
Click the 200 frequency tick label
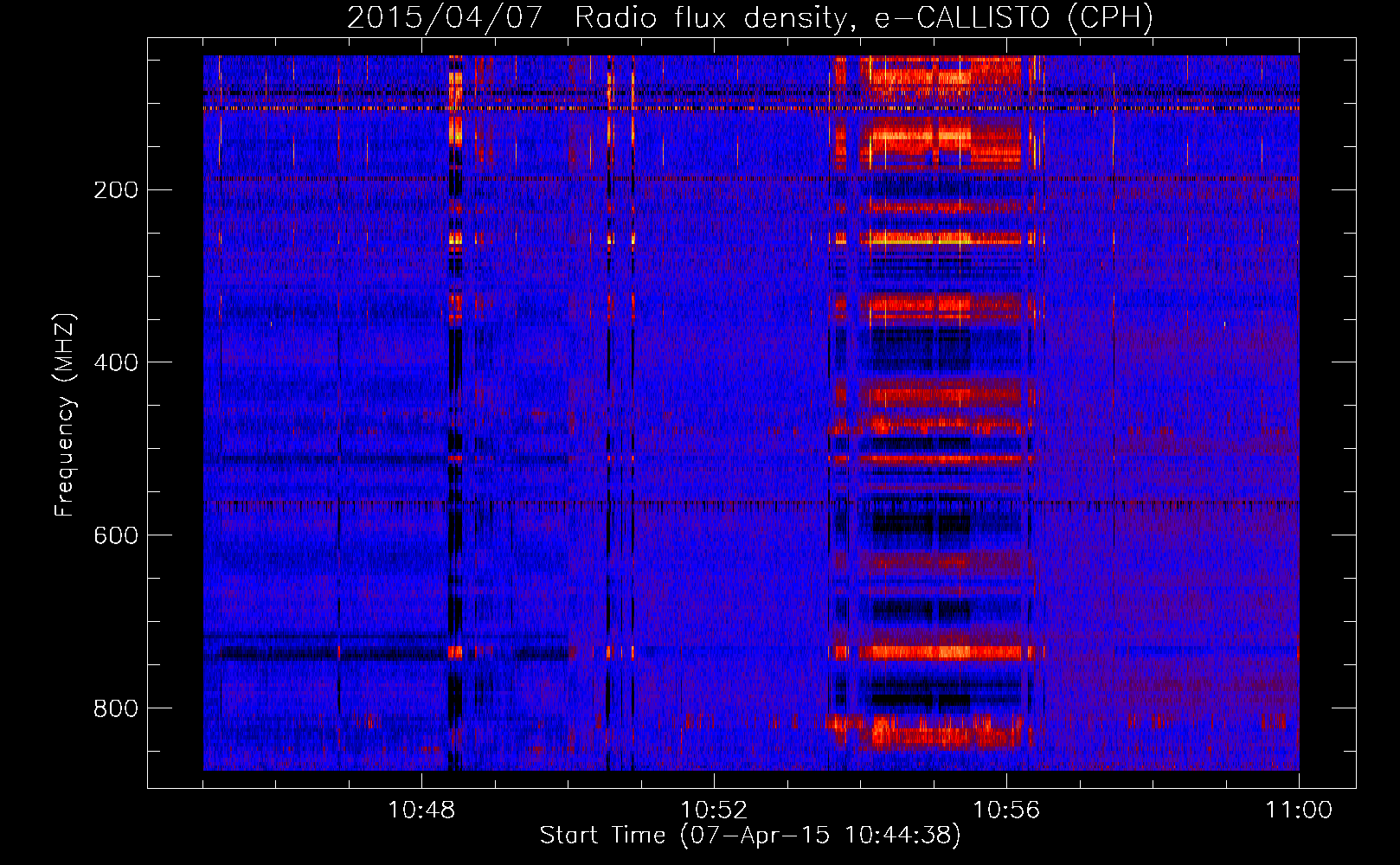tap(116, 190)
